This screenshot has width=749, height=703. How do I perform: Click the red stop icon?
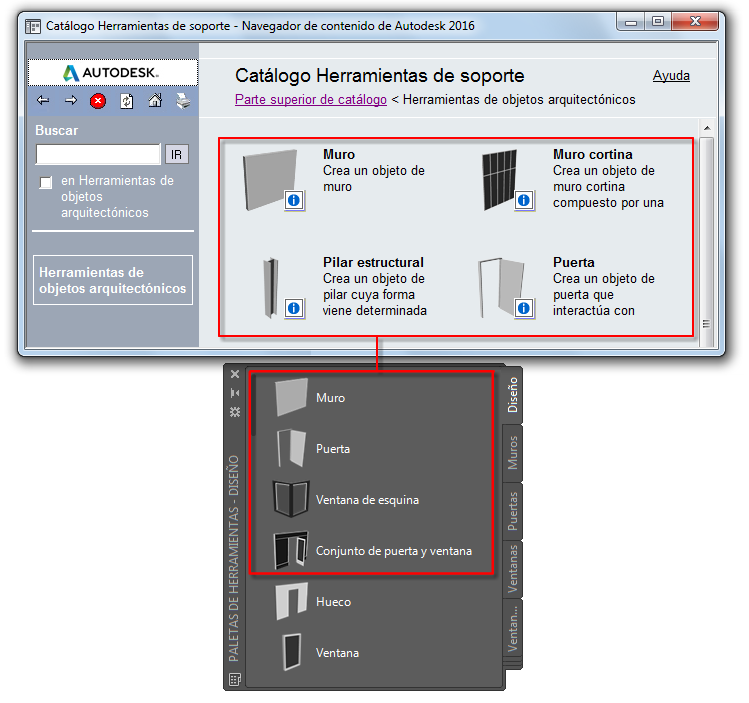click(98, 101)
